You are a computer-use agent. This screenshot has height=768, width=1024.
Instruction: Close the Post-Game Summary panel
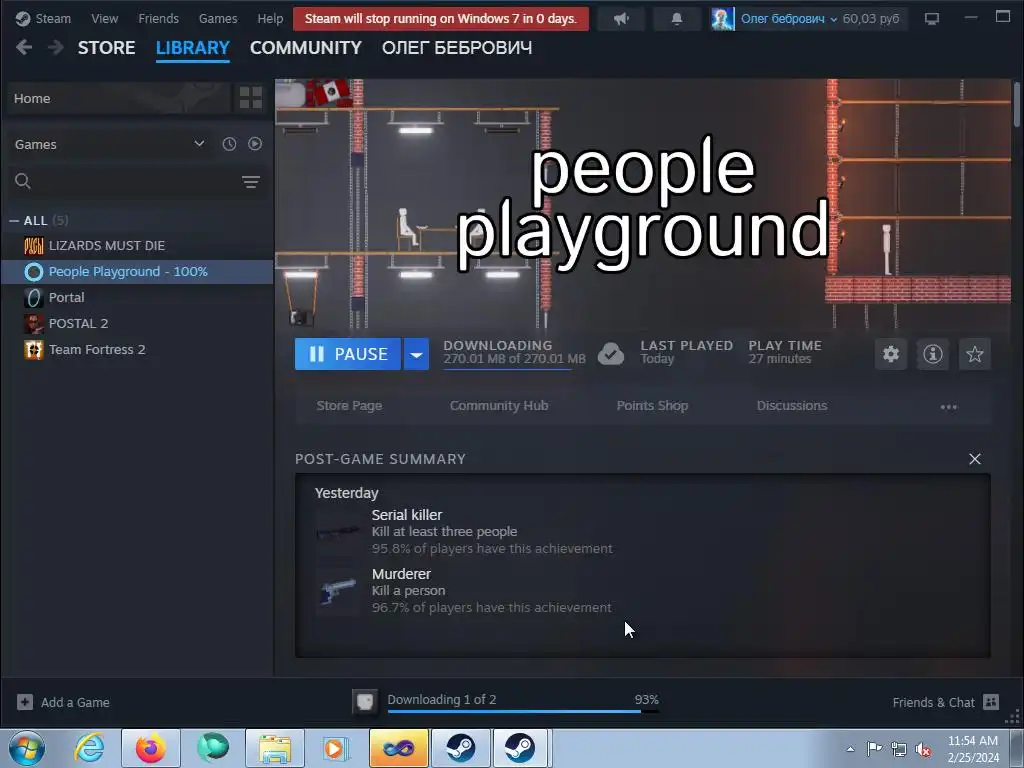click(x=975, y=459)
